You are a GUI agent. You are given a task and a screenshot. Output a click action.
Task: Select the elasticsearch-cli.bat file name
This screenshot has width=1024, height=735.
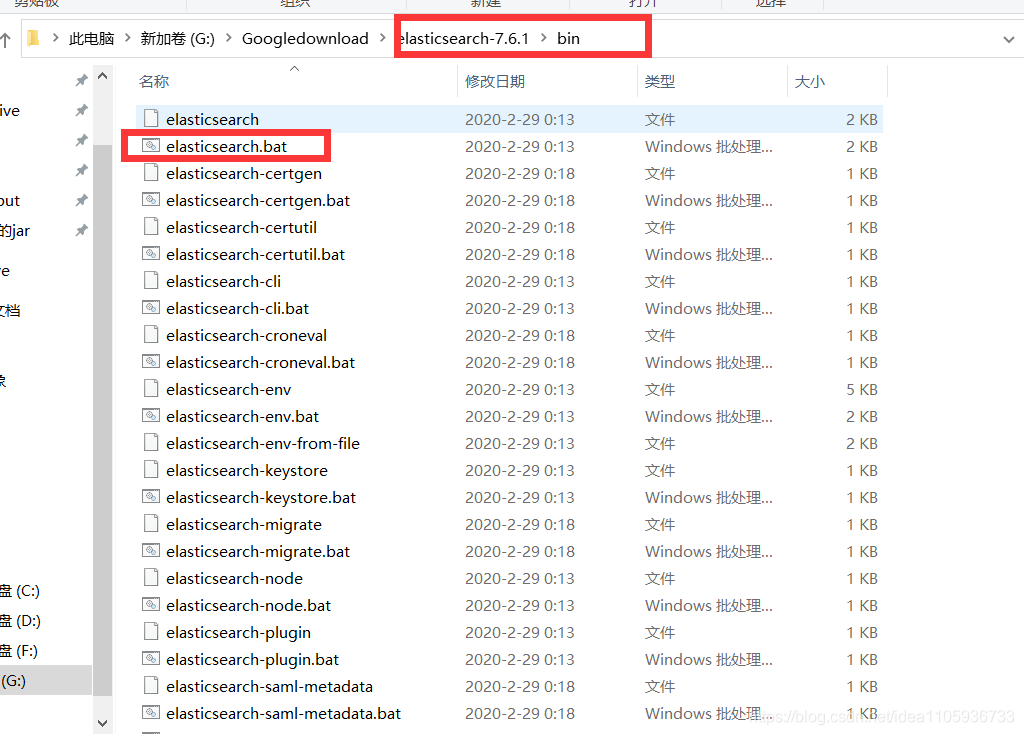pos(237,308)
